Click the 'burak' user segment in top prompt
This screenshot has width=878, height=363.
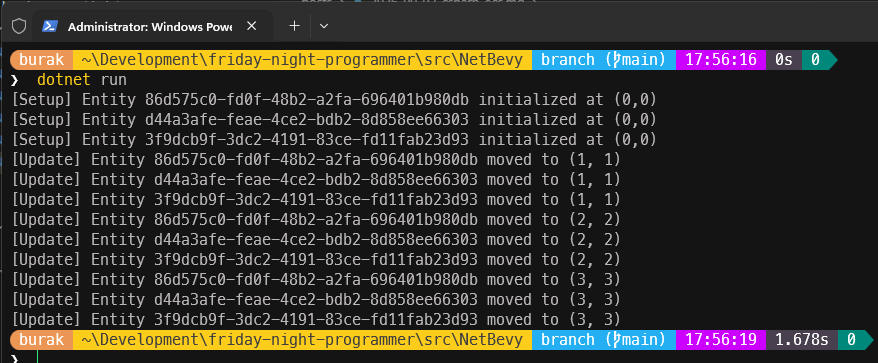coord(41,59)
